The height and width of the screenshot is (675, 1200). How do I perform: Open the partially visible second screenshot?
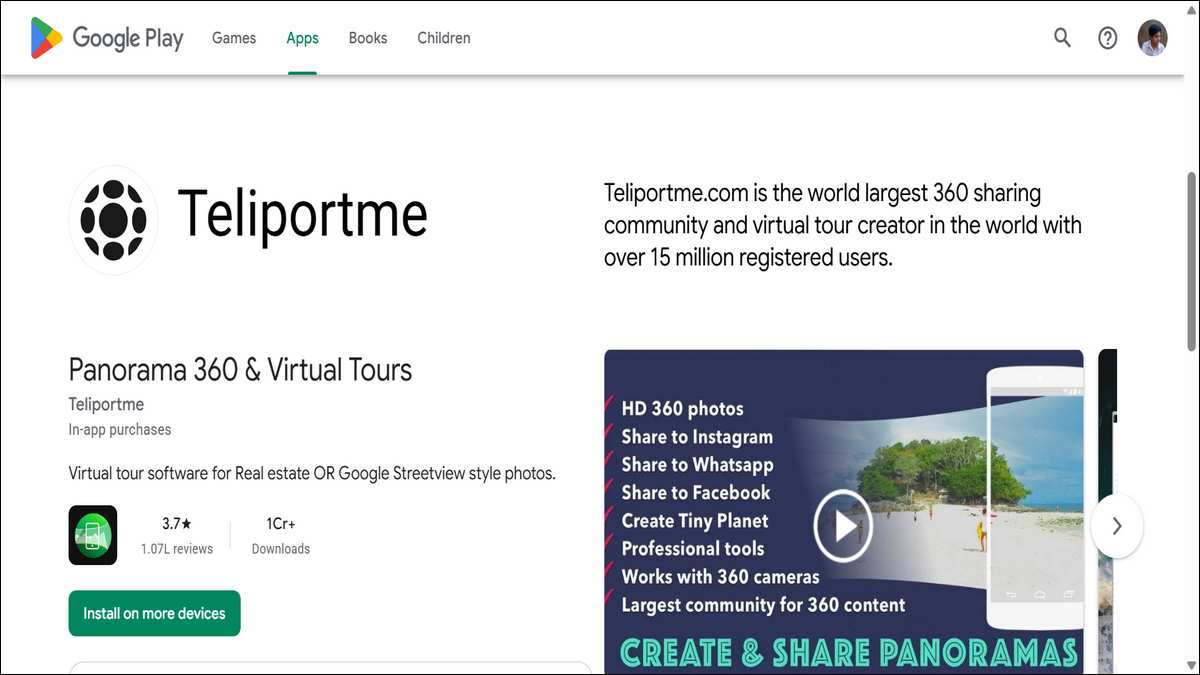[1107, 512]
